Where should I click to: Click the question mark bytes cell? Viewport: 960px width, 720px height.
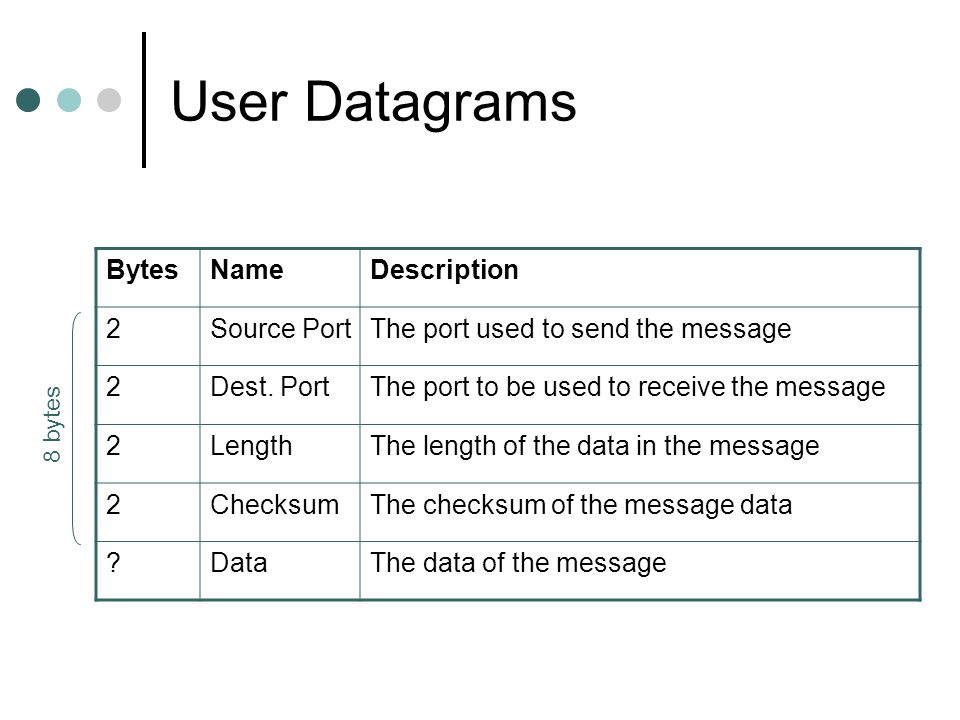point(113,563)
